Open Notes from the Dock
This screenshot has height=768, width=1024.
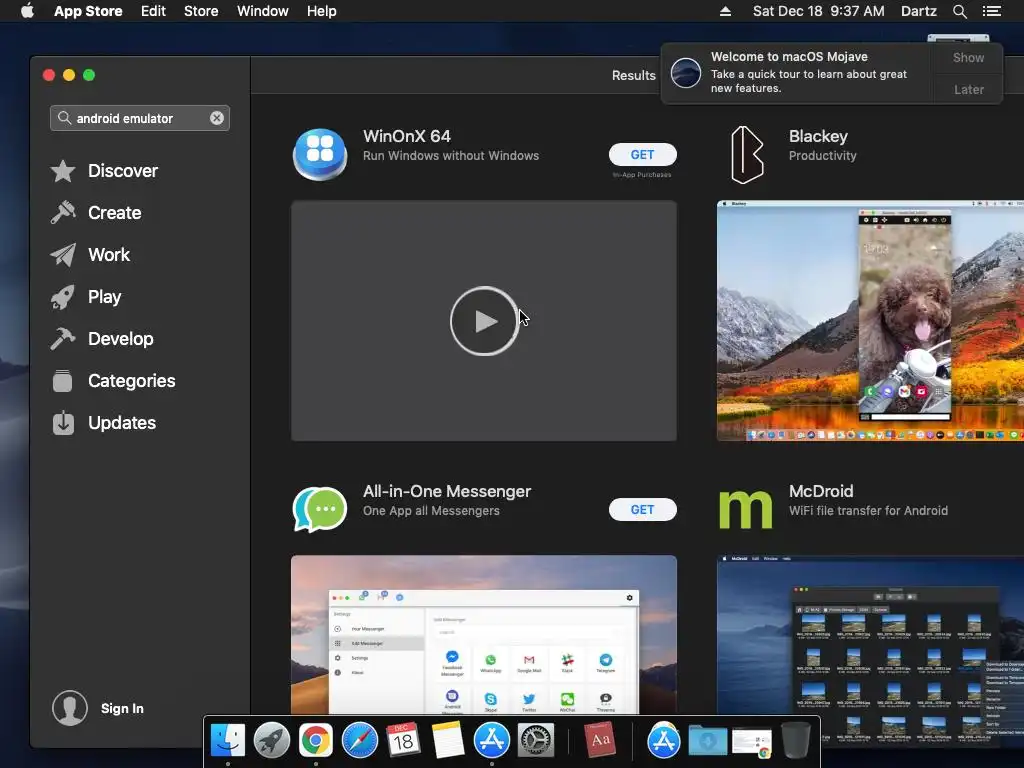point(447,741)
